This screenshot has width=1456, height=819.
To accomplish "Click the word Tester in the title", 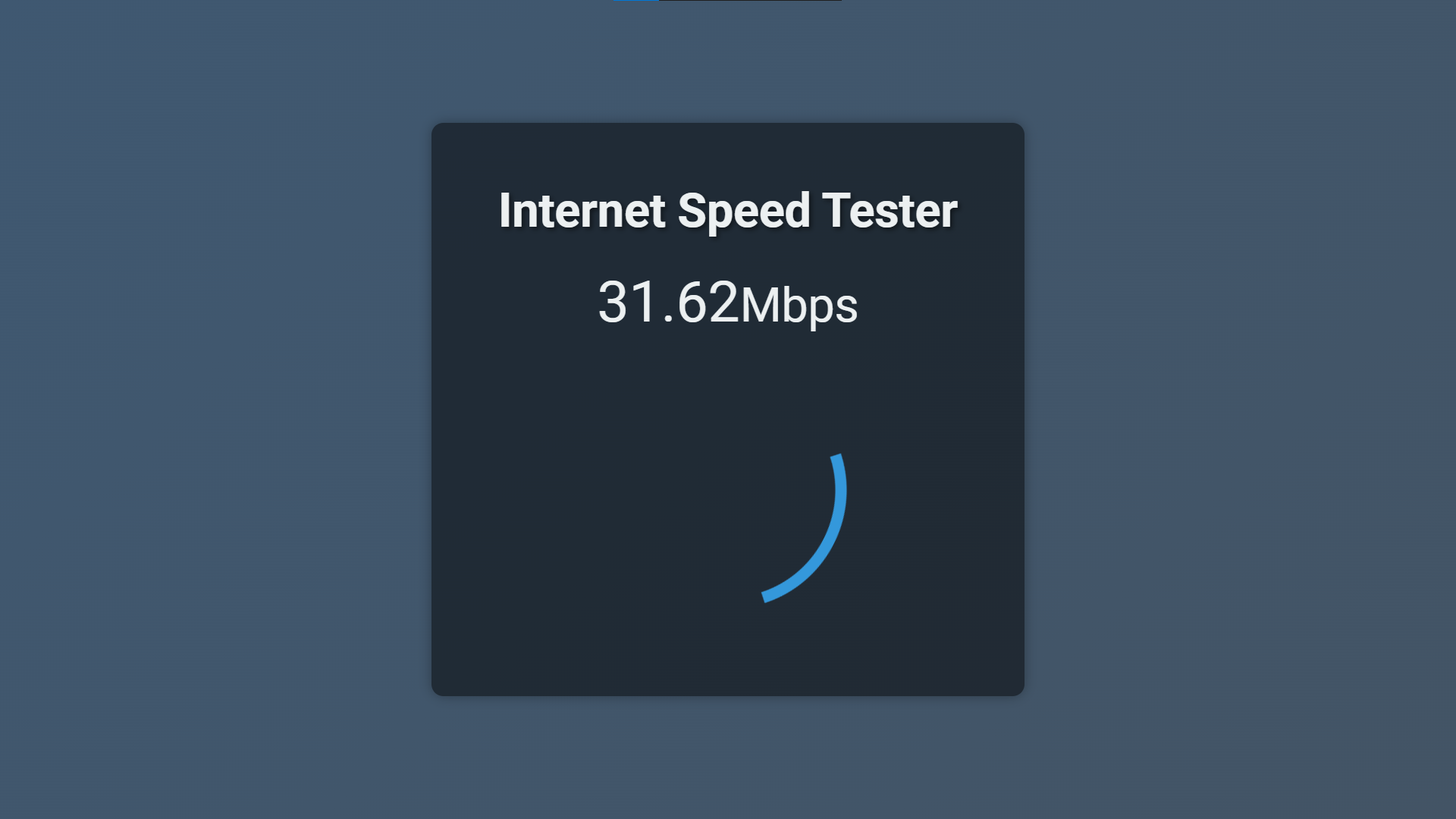I will 890,211.
